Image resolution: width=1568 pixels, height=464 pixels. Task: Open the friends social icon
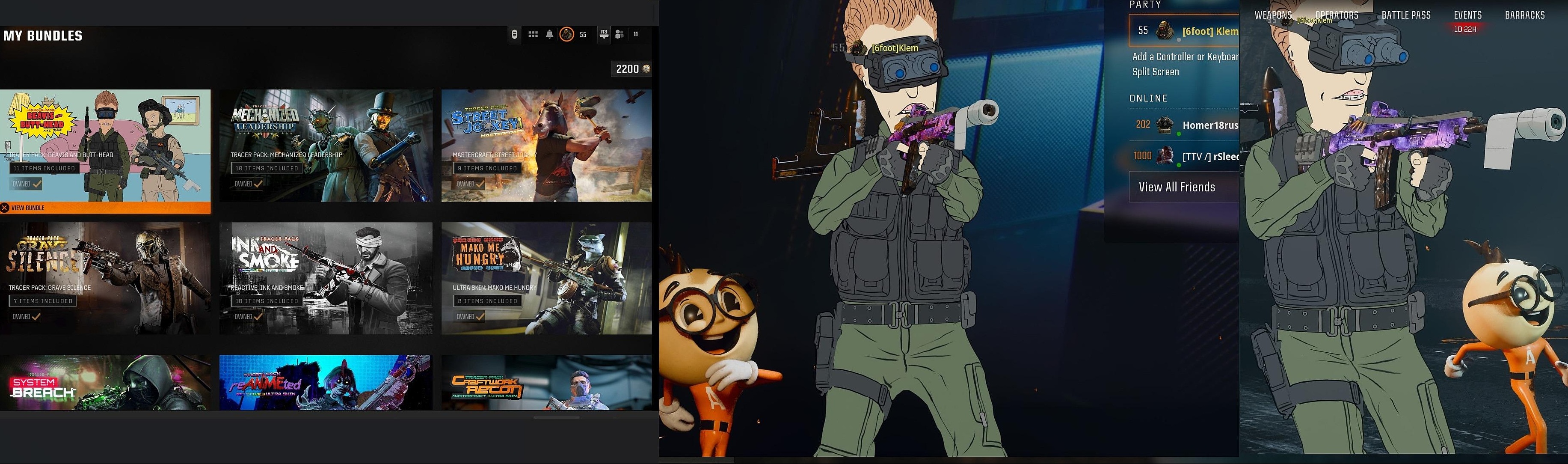pyautogui.click(x=619, y=35)
